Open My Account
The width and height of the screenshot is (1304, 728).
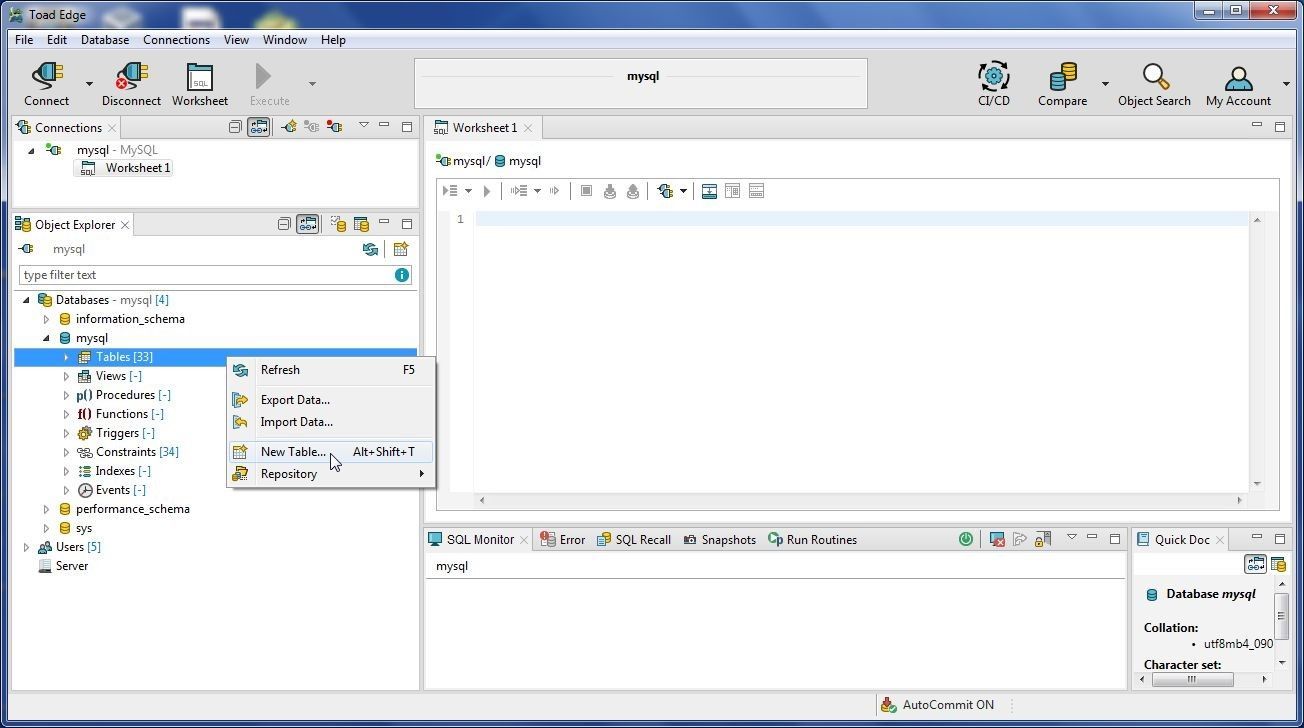[1238, 85]
